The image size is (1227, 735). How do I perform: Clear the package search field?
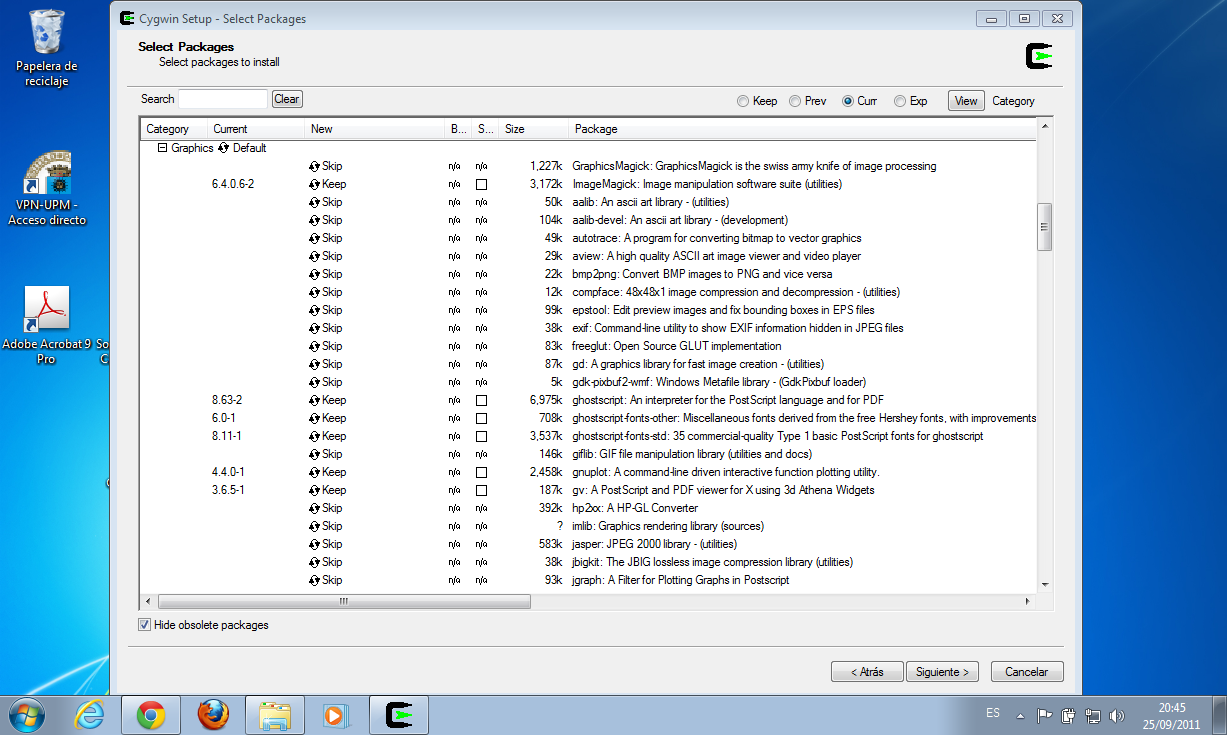[x=287, y=99]
